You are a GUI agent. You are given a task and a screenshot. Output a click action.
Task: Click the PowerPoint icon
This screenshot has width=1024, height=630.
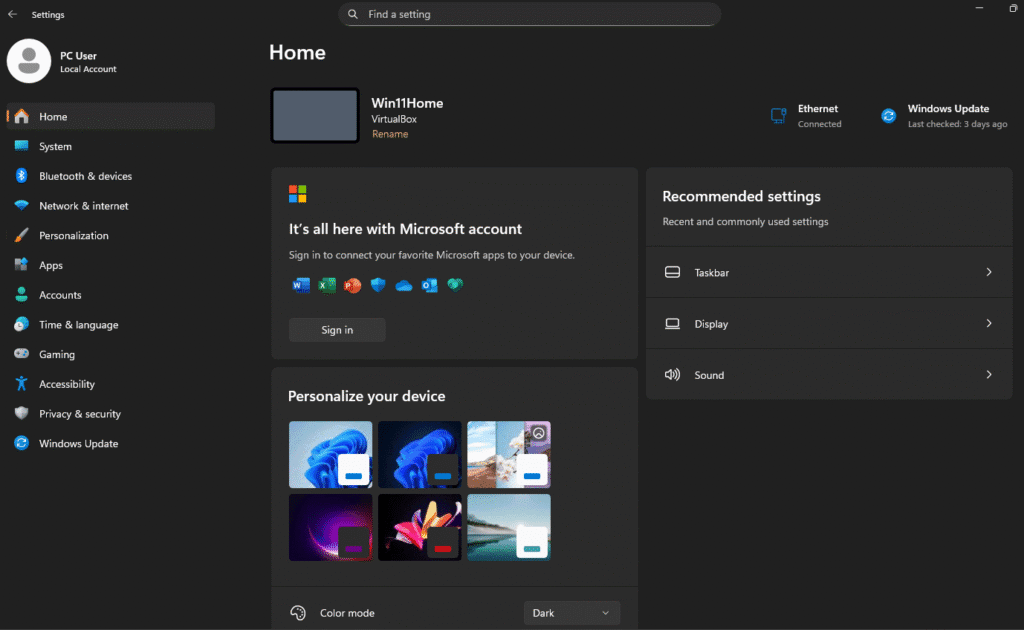pos(352,285)
